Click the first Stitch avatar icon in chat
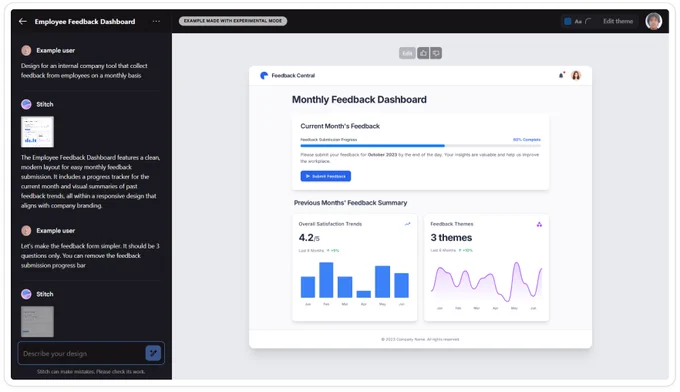Viewport: 680px width, 392px height. pyautogui.click(x=26, y=104)
